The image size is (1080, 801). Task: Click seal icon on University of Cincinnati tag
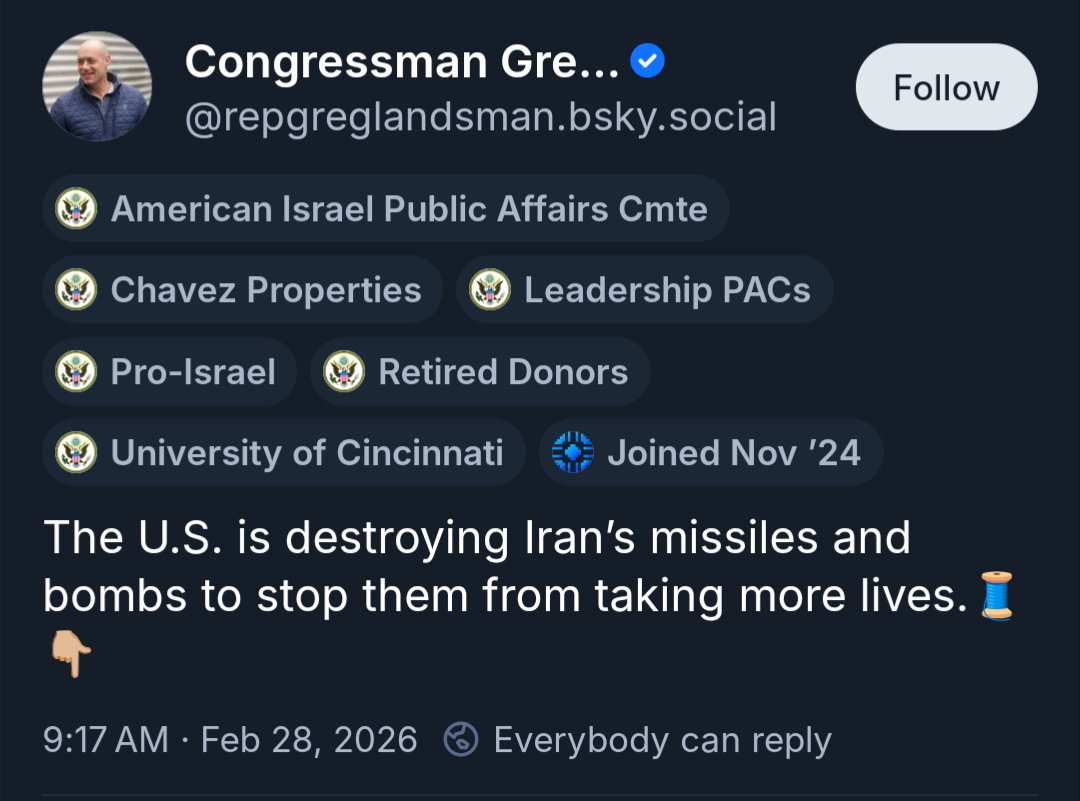76,453
